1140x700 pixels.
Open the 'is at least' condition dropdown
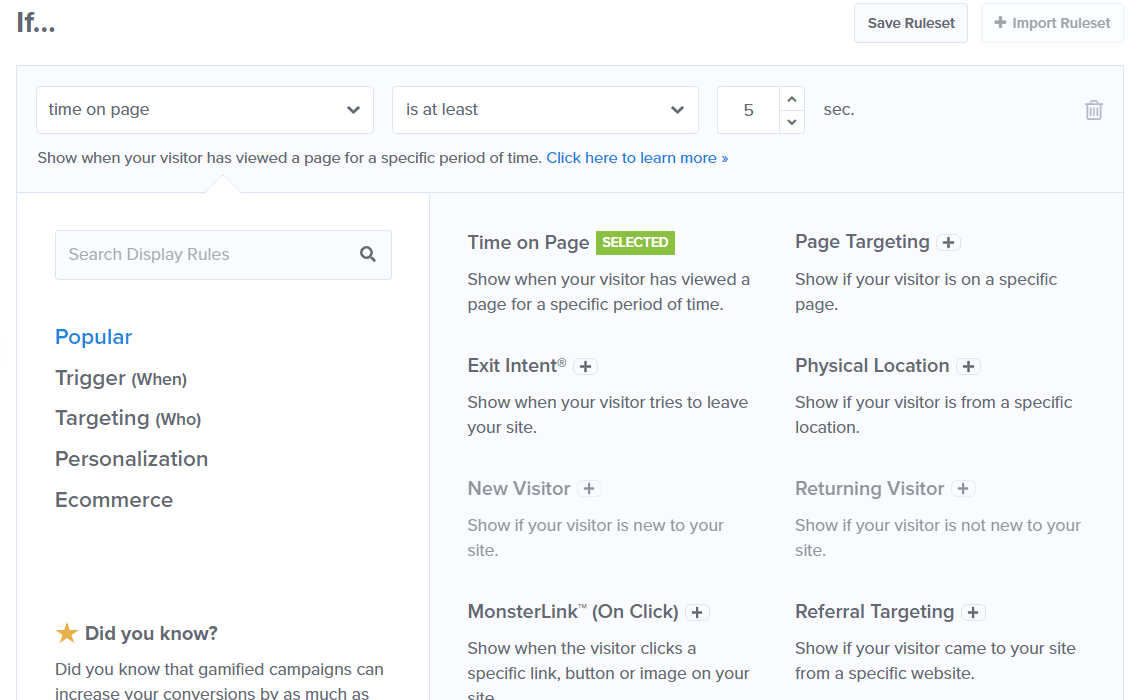(x=544, y=110)
